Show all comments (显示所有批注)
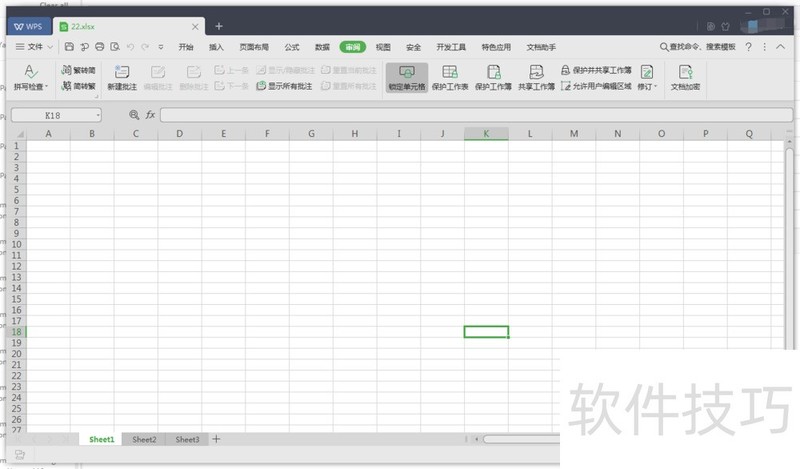Viewport: 800px width, 469px height. coord(284,86)
